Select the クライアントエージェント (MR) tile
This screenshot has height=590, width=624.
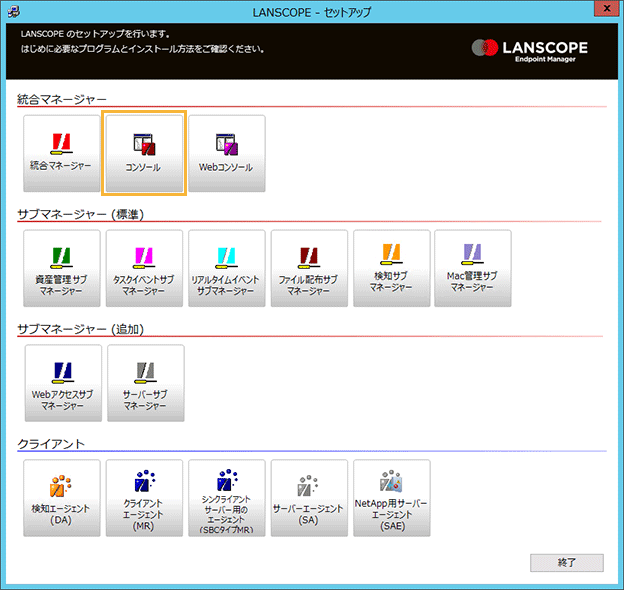coord(144,498)
